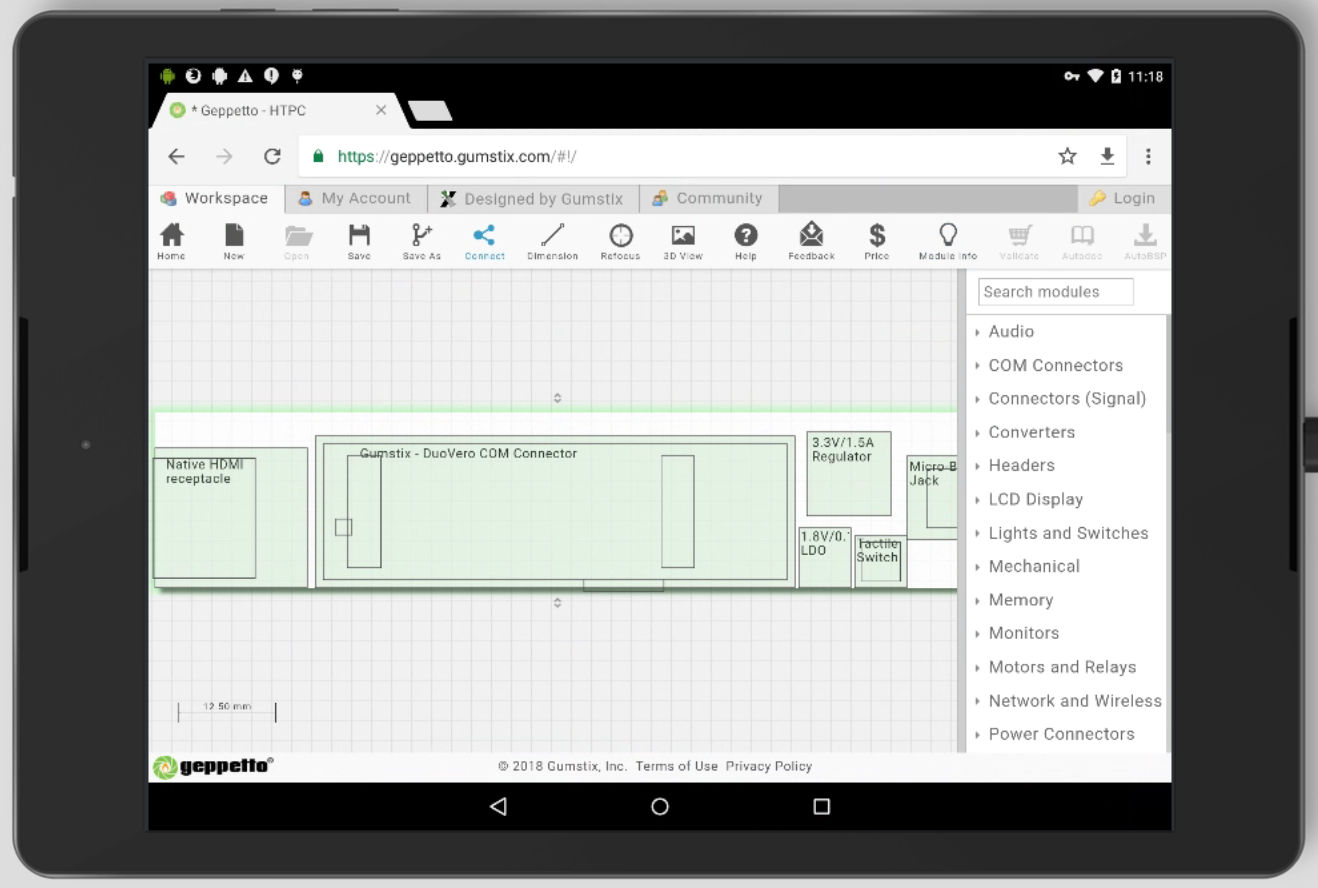The width and height of the screenshot is (1318, 888).
Task: Click the Home toolbar icon
Action: click(172, 241)
